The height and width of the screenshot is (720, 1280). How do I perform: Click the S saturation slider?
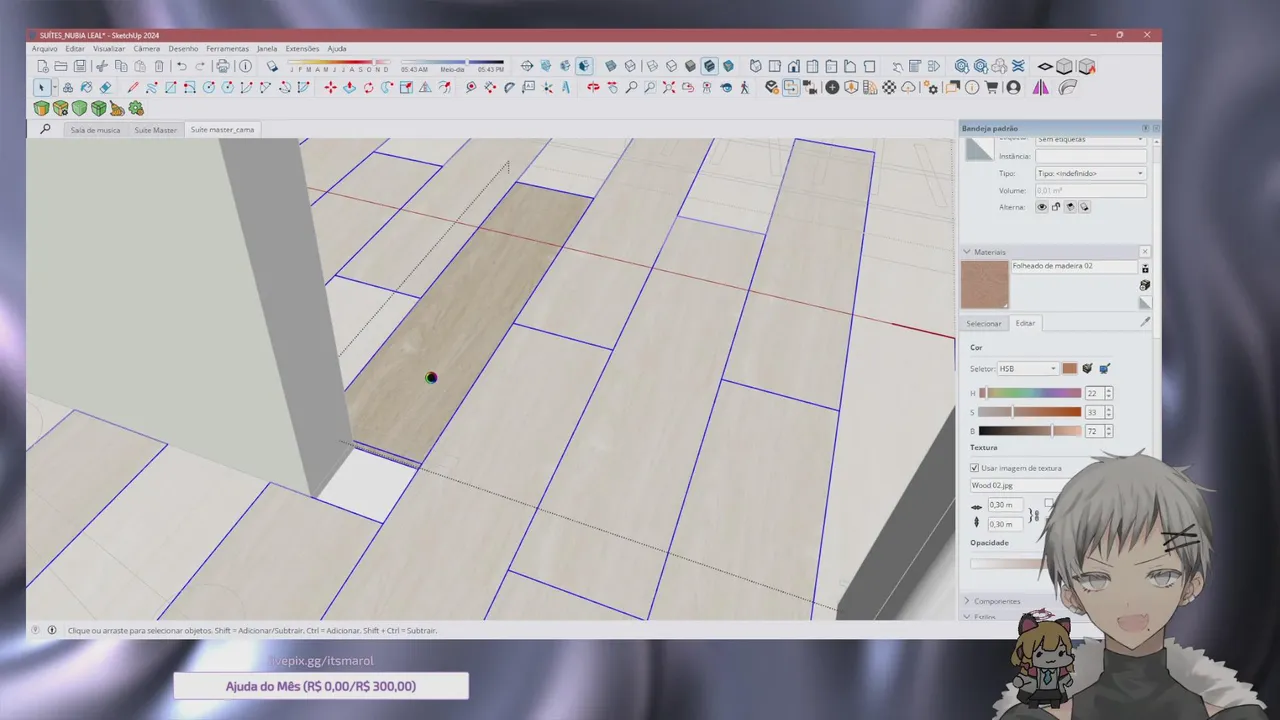tap(1030, 412)
